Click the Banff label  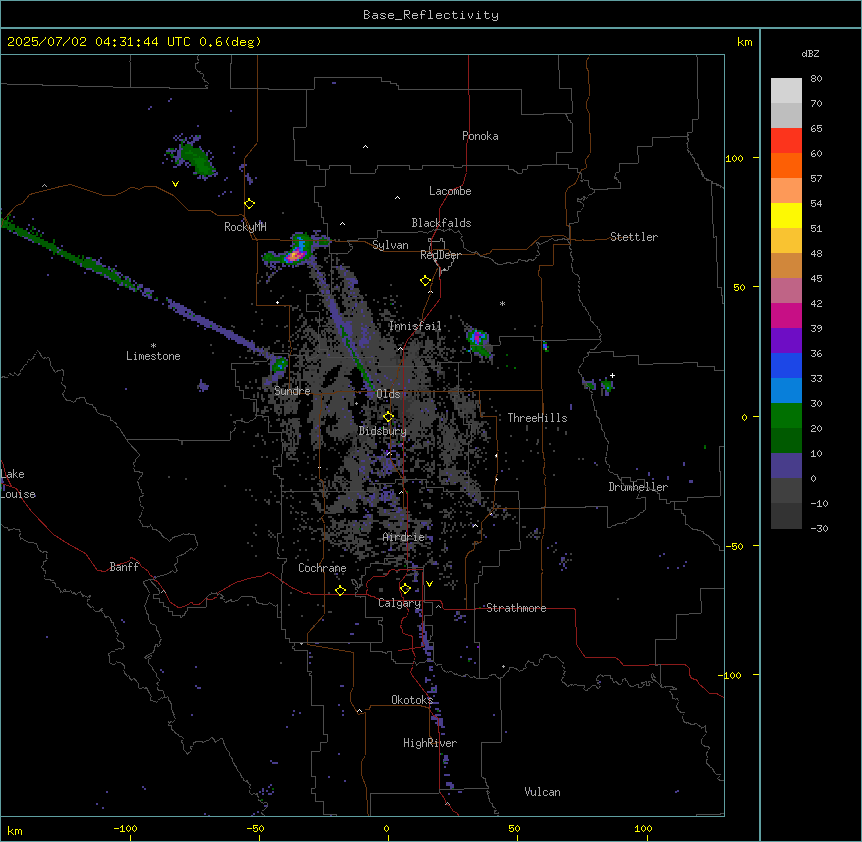tap(124, 567)
